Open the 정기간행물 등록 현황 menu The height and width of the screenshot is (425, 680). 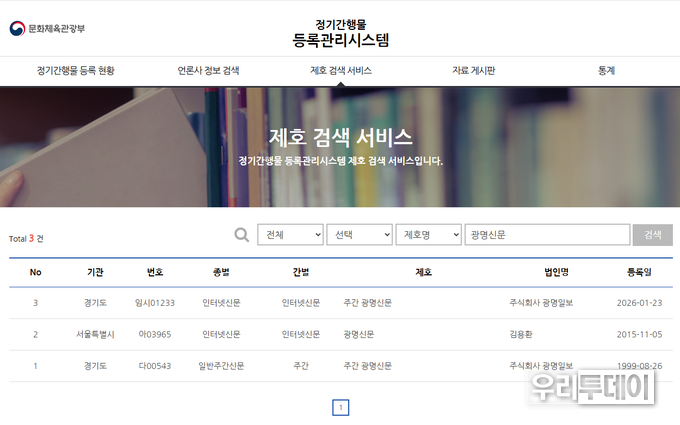[x=75, y=71]
